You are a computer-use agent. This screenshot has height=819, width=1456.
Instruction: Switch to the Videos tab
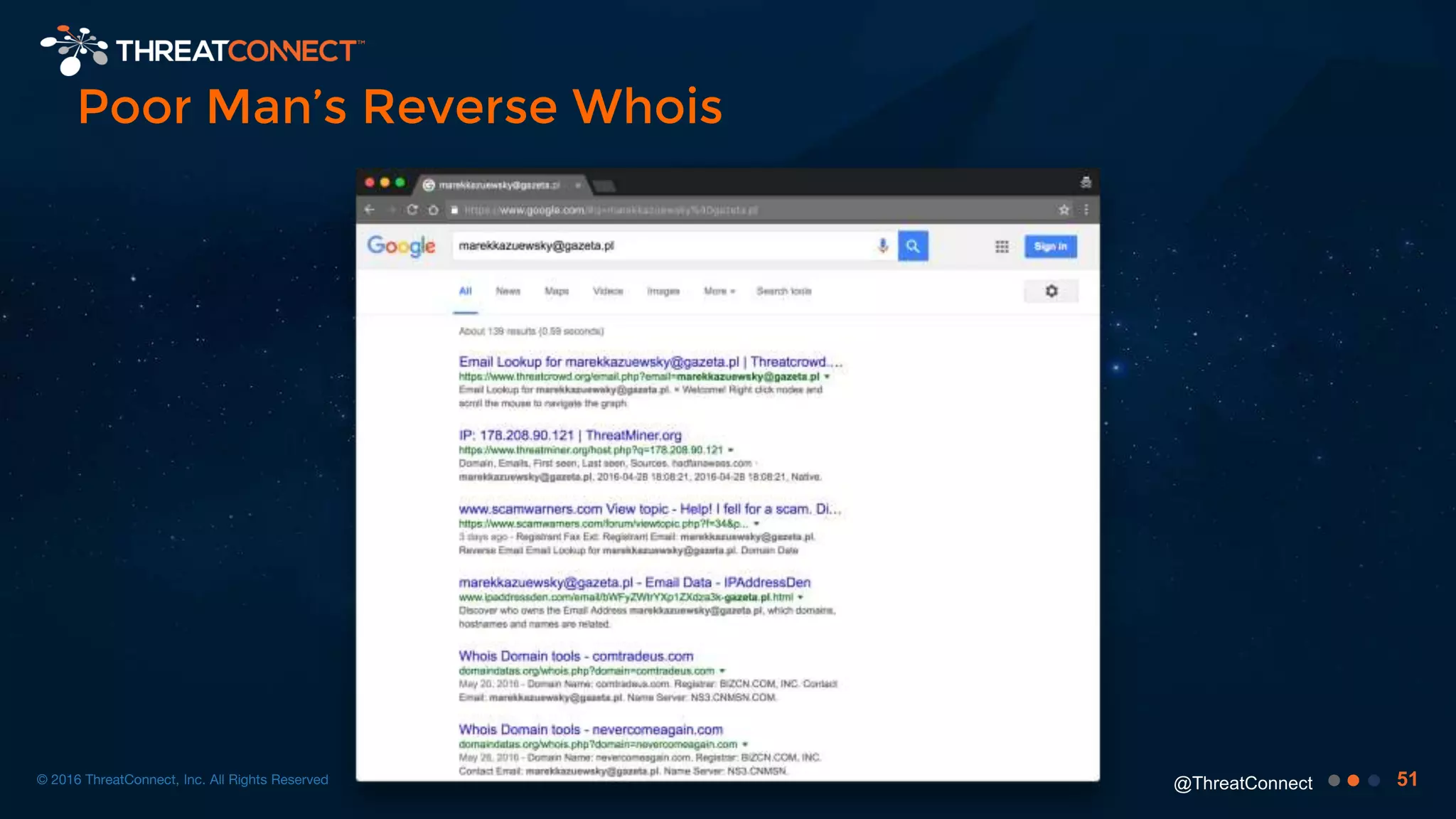pos(608,291)
